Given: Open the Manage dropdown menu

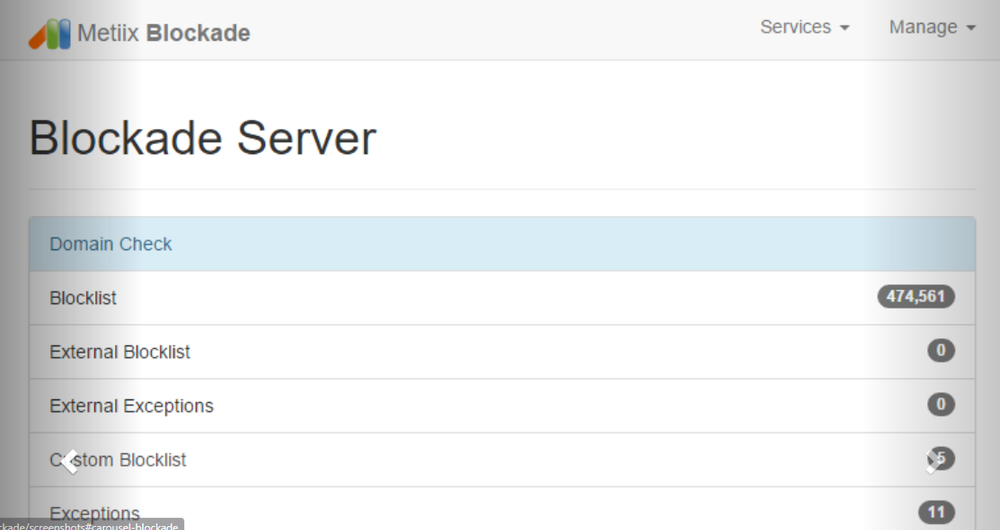Looking at the screenshot, I should [932, 27].
